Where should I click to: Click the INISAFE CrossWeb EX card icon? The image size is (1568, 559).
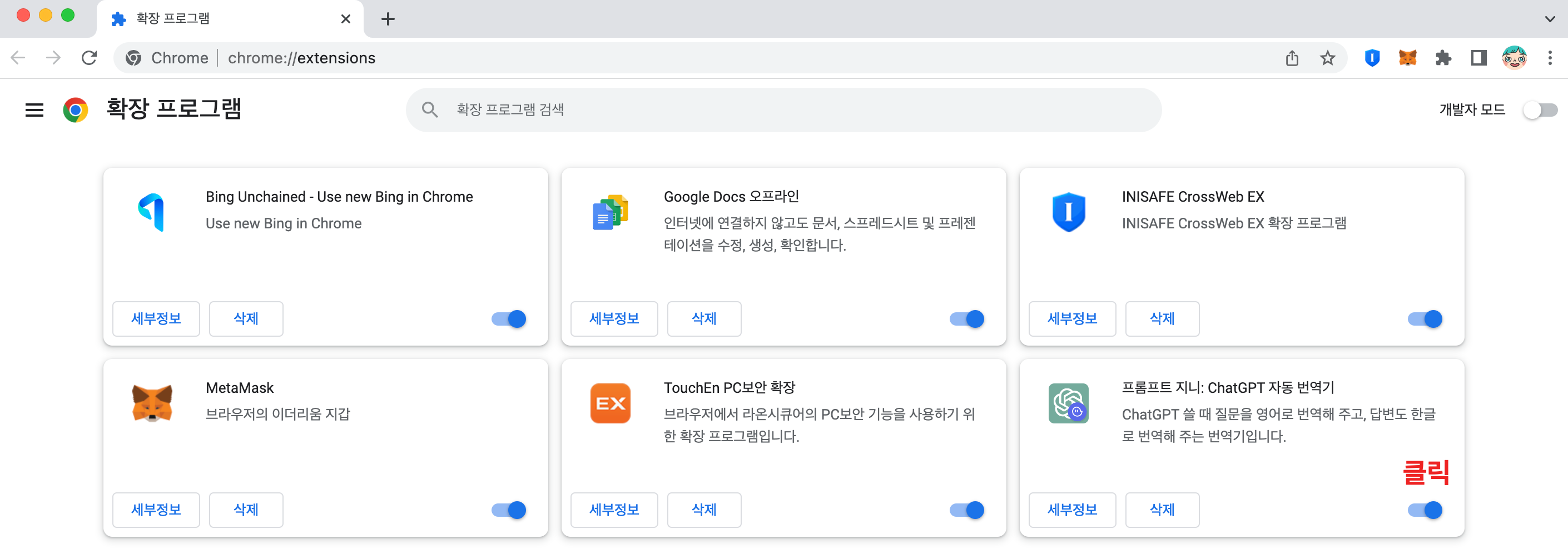pyautogui.click(x=1069, y=212)
